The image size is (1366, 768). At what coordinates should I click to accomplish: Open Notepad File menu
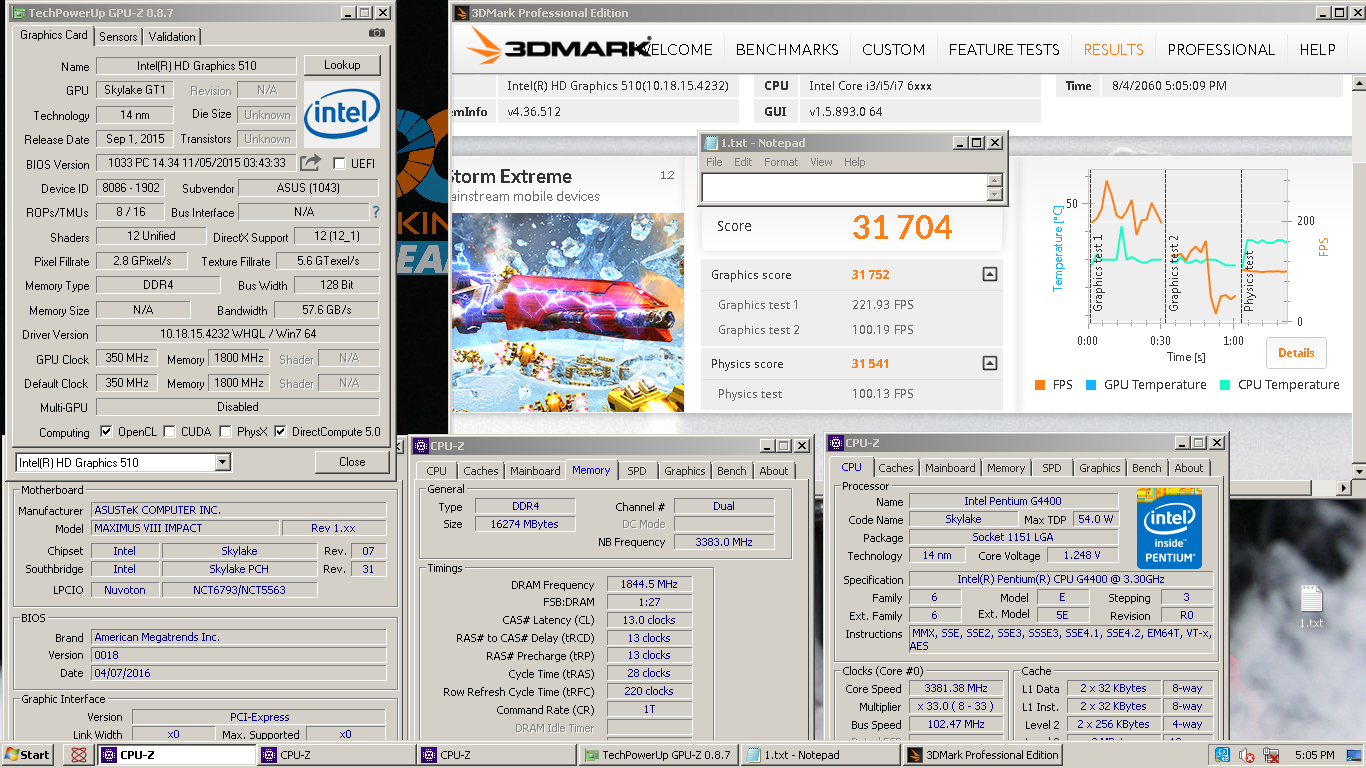[714, 162]
